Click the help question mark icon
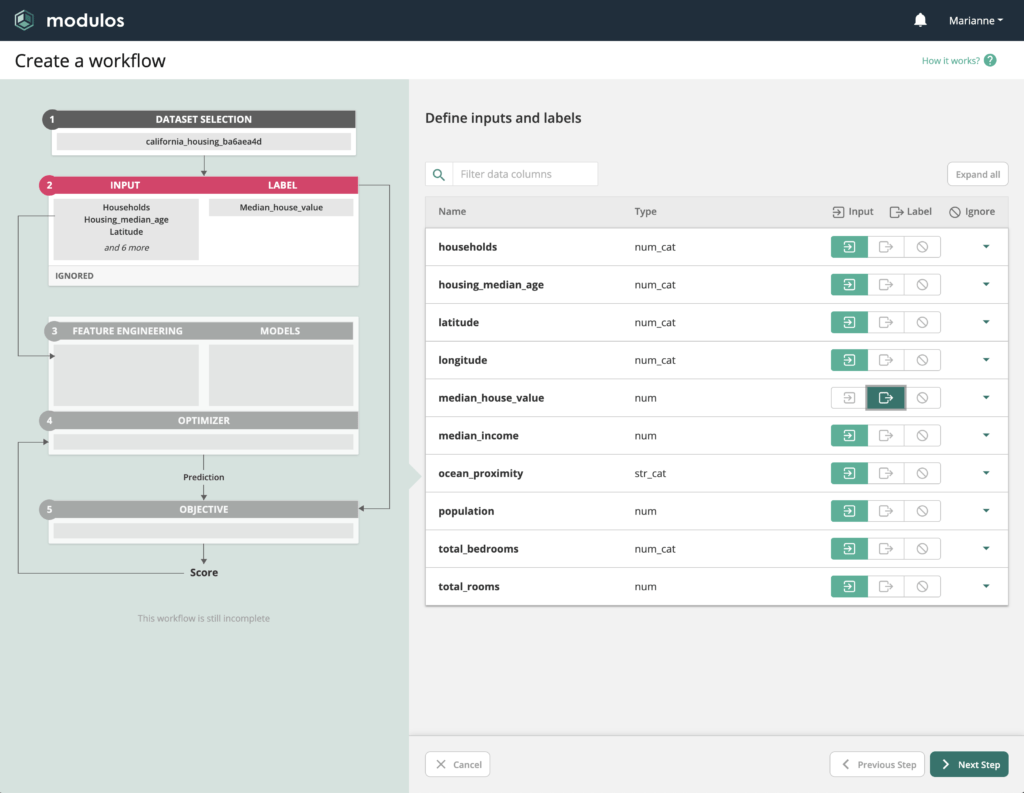This screenshot has width=1024, height=793. pyautogui.click(x=990, y=60)
